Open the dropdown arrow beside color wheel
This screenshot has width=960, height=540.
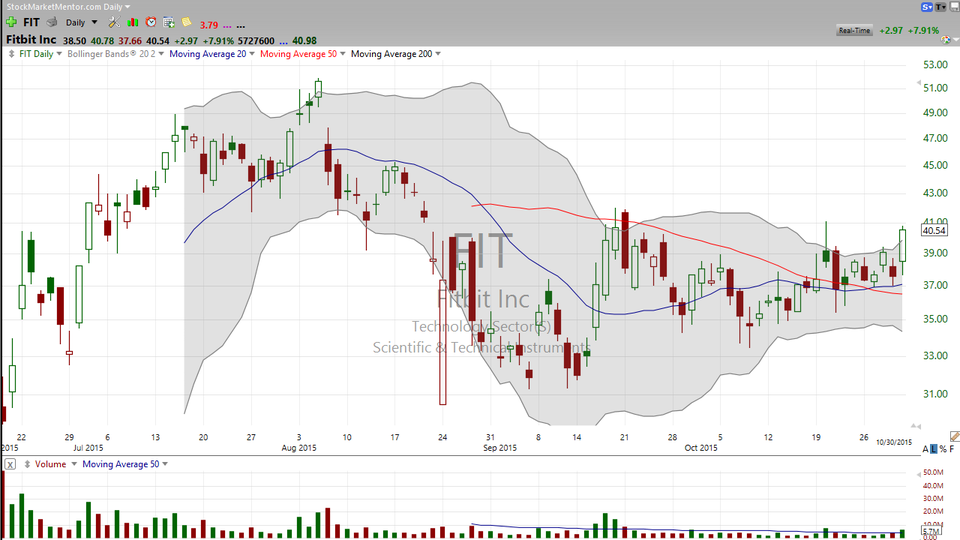pos(956,39)
